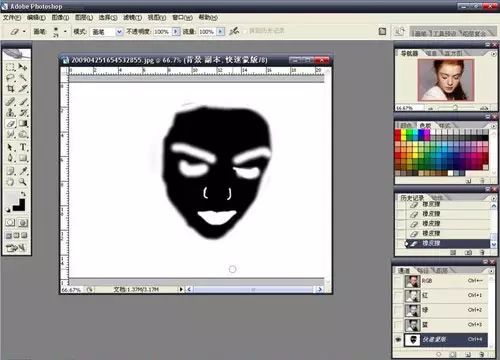Image resolution: width=500 pixels, height=360 pixels.
Task: Select the Pen tool
Action: click(10, 158)
